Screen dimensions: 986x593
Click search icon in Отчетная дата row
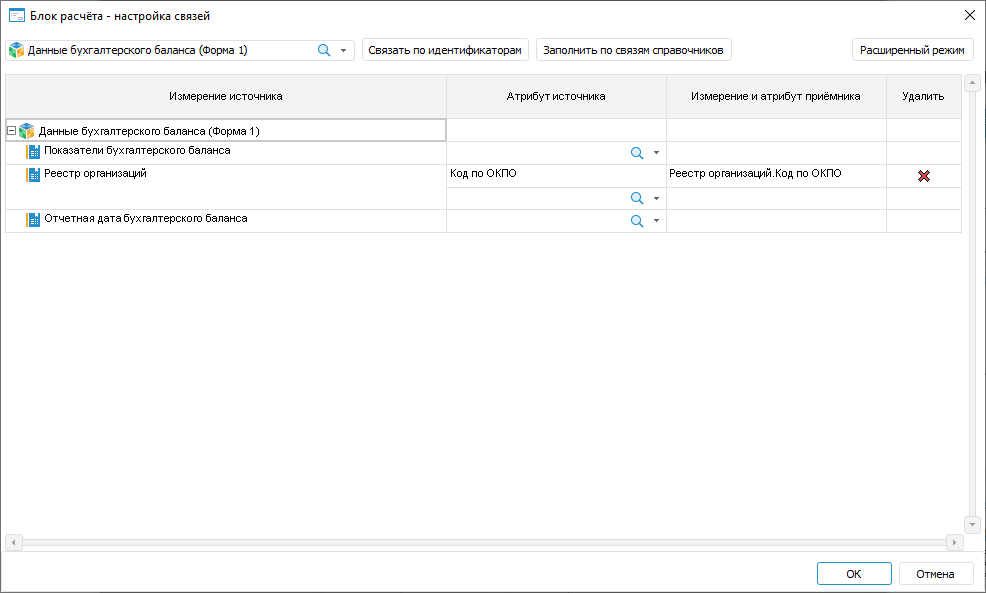(x=636, y=221)
